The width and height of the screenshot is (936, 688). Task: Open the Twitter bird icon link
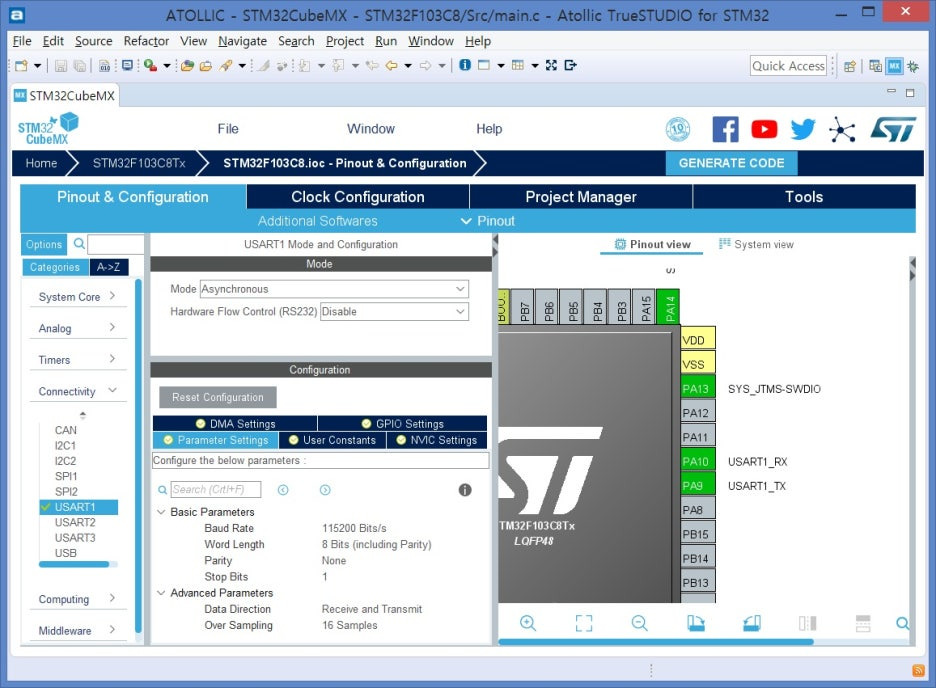point(803,129)
